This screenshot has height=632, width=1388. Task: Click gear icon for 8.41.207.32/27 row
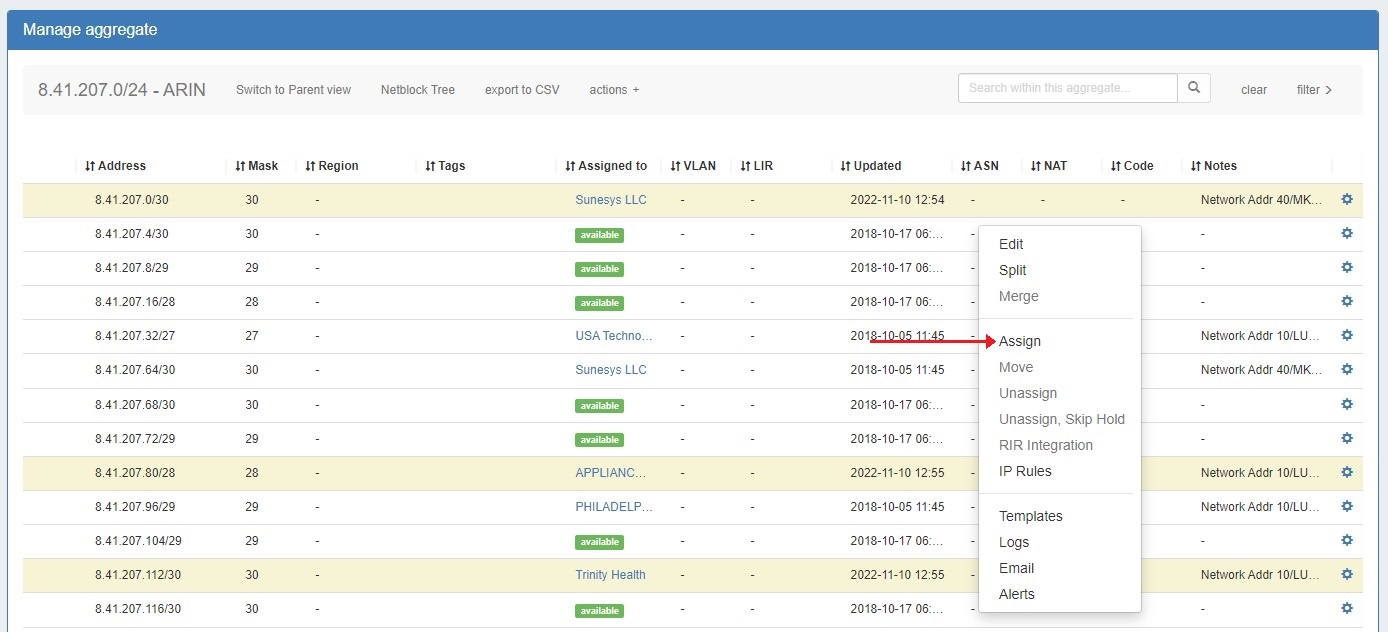click(1346, 336)
